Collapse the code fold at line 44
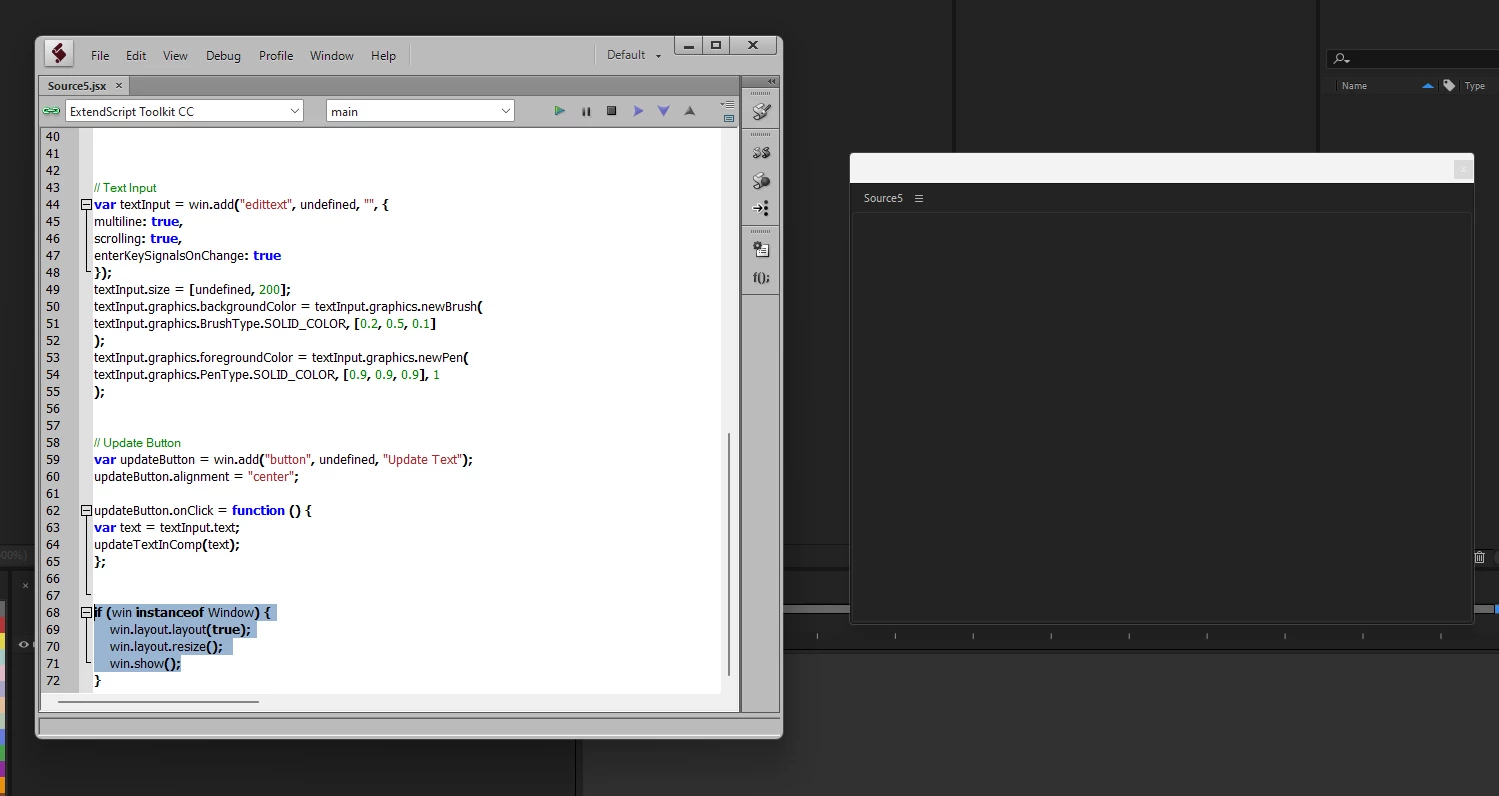Viewport: 1499px width, 796px height. 86,204
